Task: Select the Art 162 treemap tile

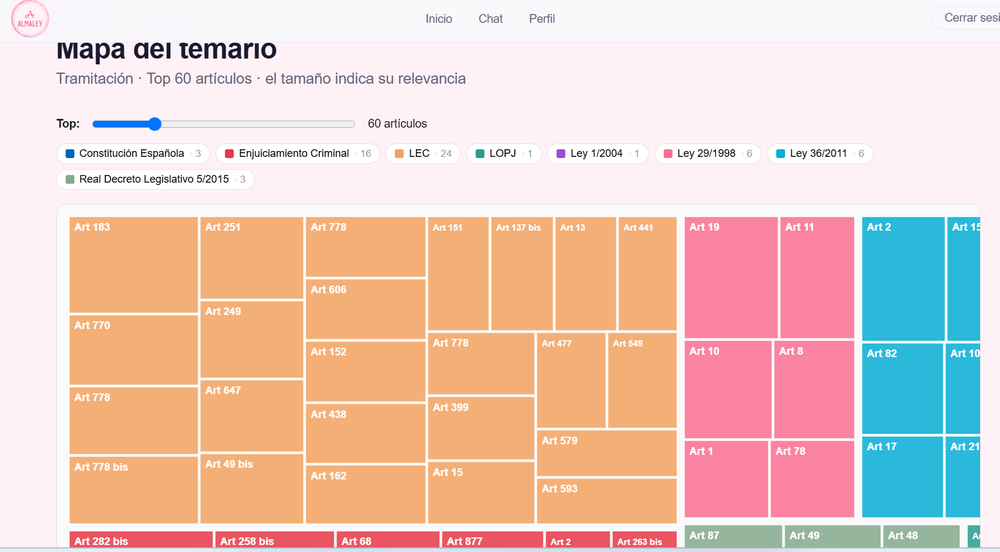Action: click(365, 494)
